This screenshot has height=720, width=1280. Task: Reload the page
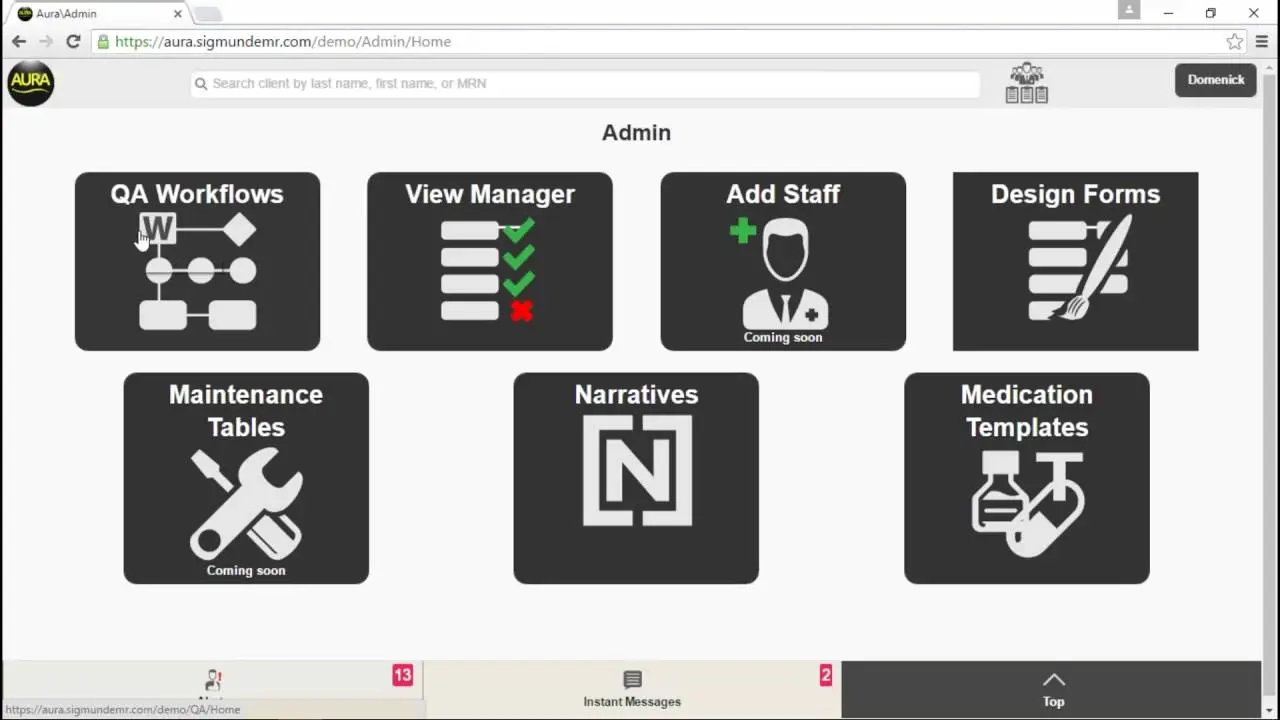(73, 41)
